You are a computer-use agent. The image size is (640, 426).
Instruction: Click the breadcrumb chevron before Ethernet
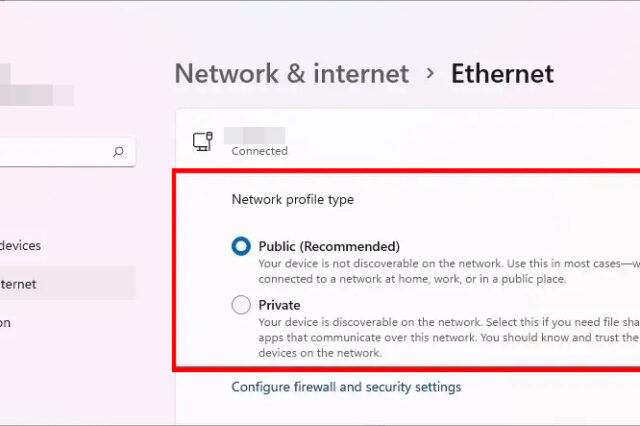430,73
